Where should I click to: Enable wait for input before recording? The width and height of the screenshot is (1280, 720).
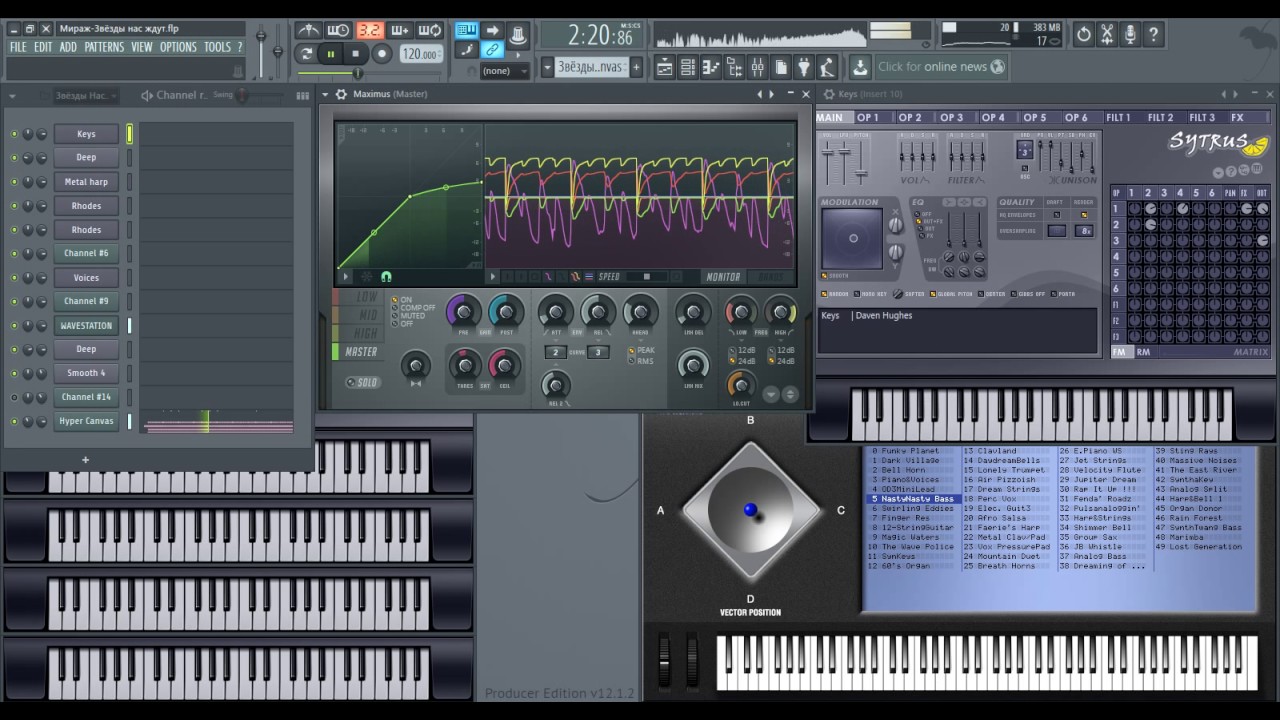[339, 31]
